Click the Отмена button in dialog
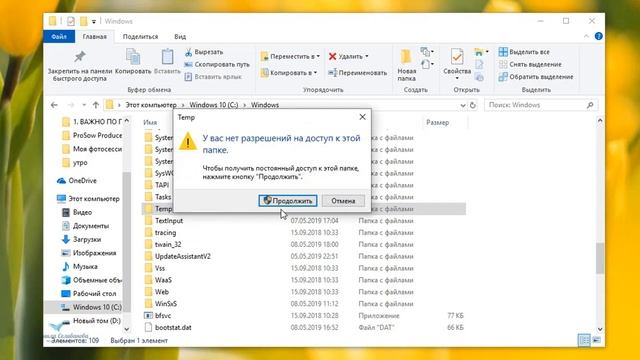 pos(343,200)
